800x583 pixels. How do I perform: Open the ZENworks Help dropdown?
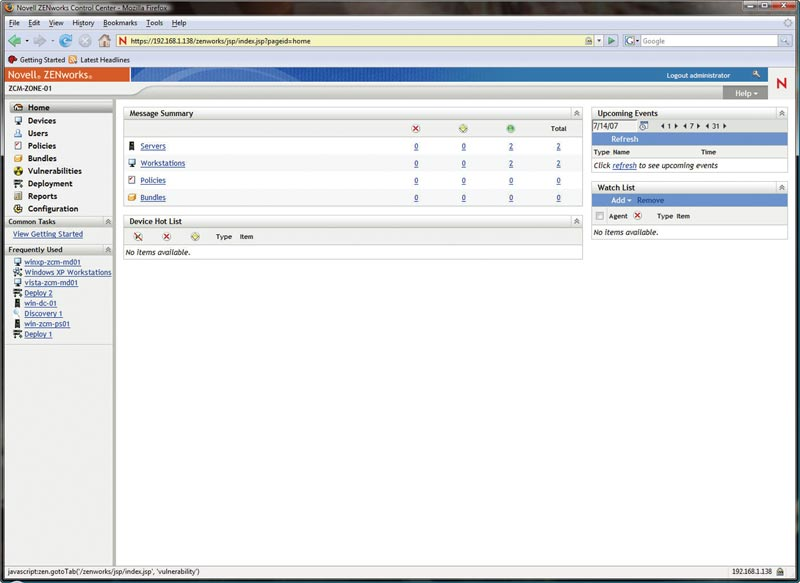click(746, 93)
